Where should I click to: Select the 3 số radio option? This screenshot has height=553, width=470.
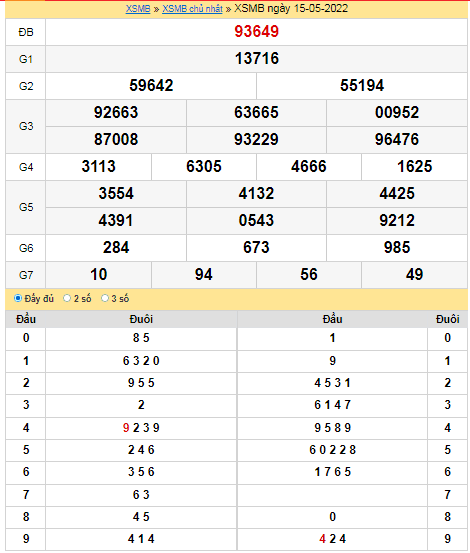point(105,298)
